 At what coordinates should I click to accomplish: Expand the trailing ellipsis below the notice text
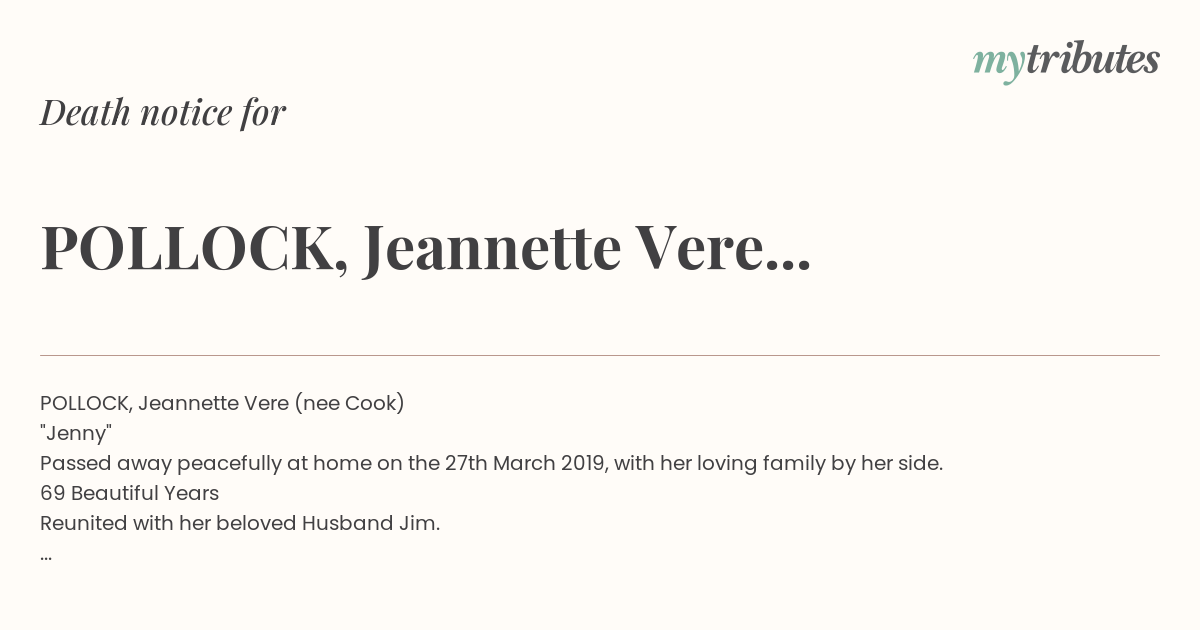[x=46, y=556]
